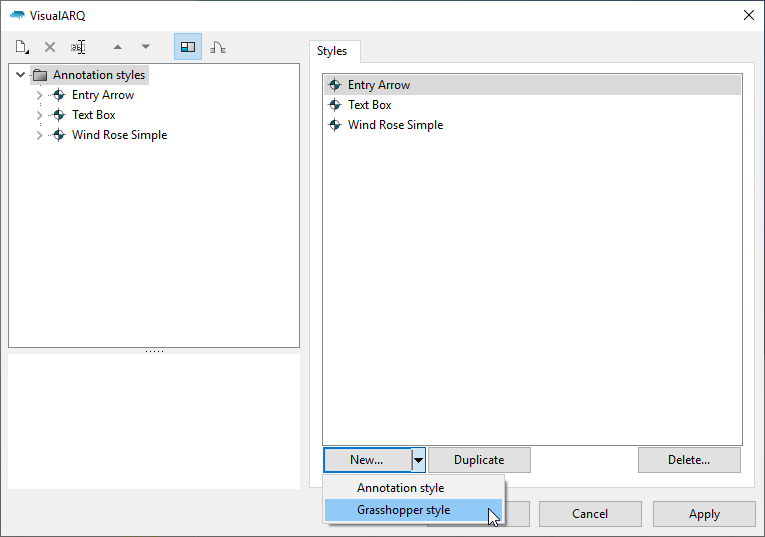Viewport: 765px width, 537px height.
Task: Click the panel splitter dots handle
Action: [154, 351]
